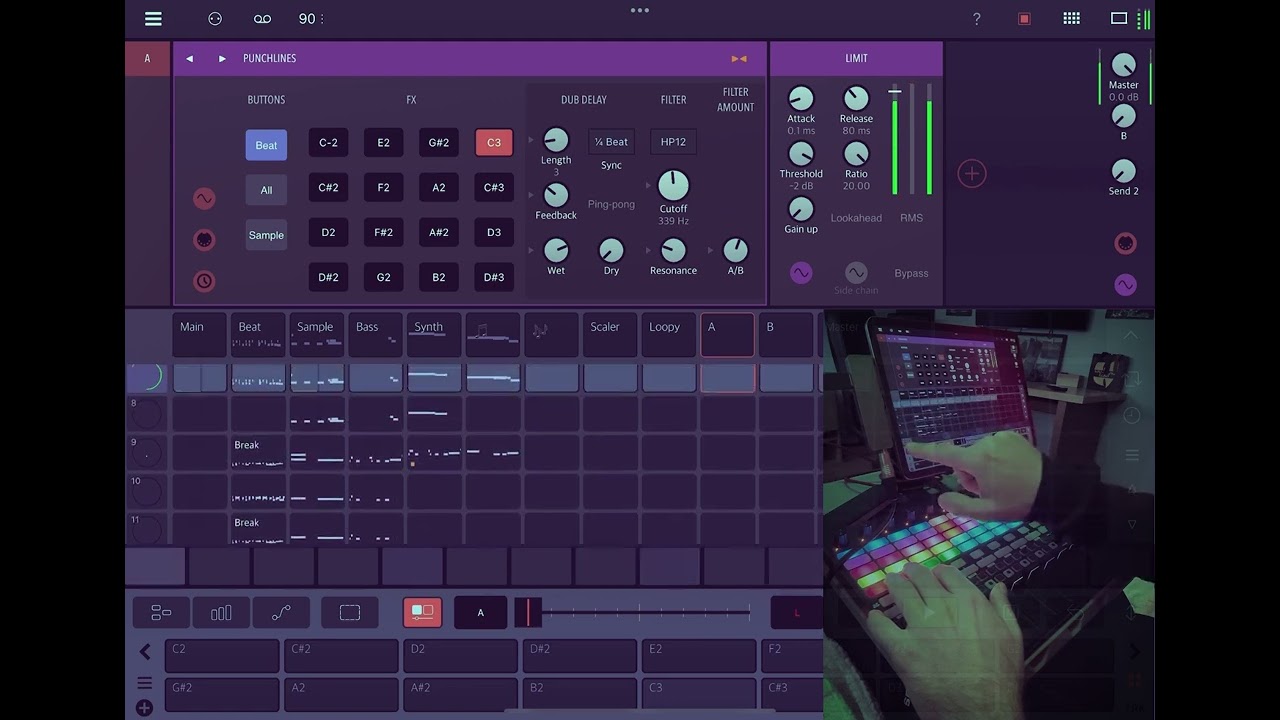Click the purple wave icon in Limit module

click(801, 273)
